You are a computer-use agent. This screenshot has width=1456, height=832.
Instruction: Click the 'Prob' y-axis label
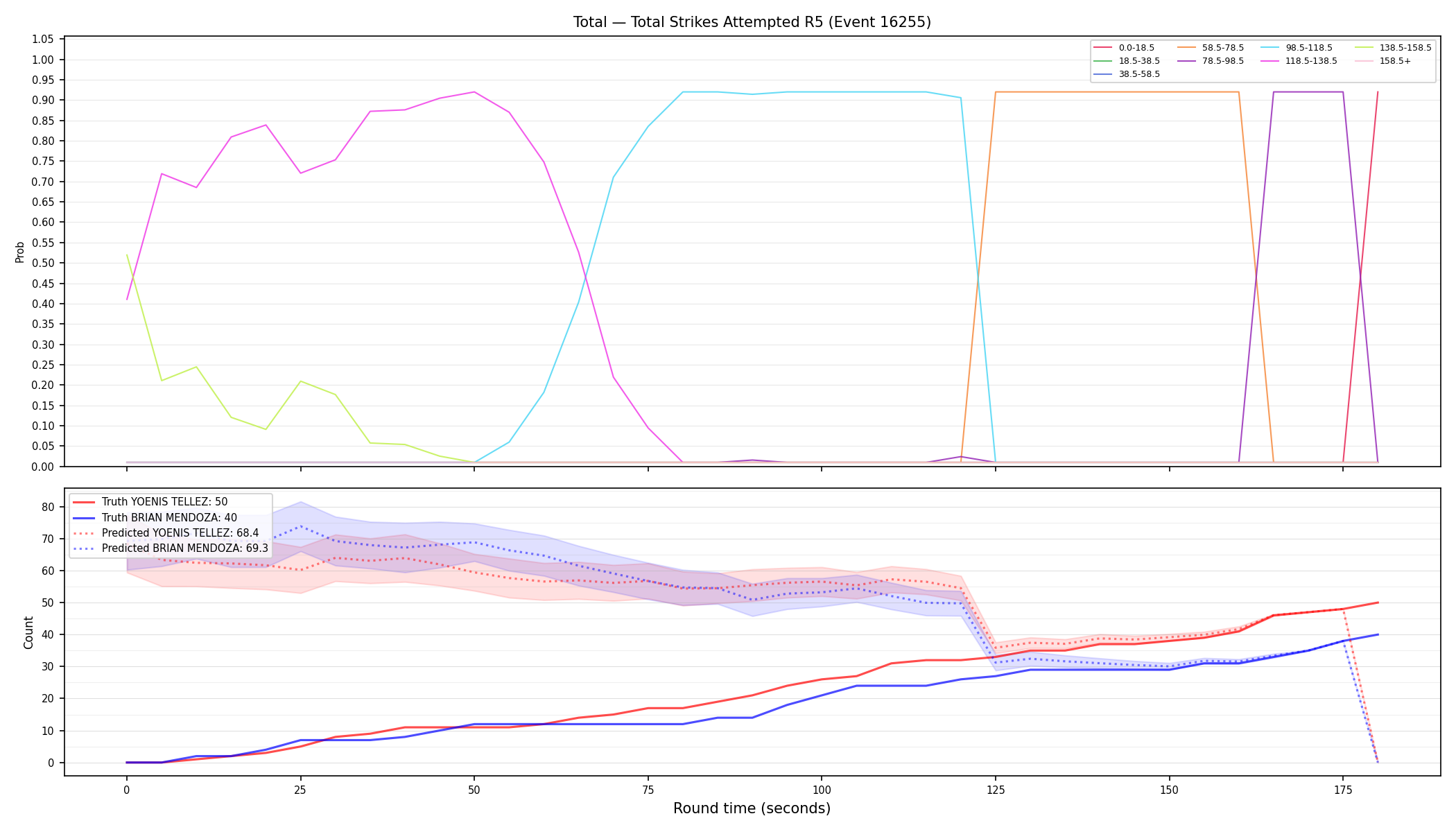(x=20, y=252)
